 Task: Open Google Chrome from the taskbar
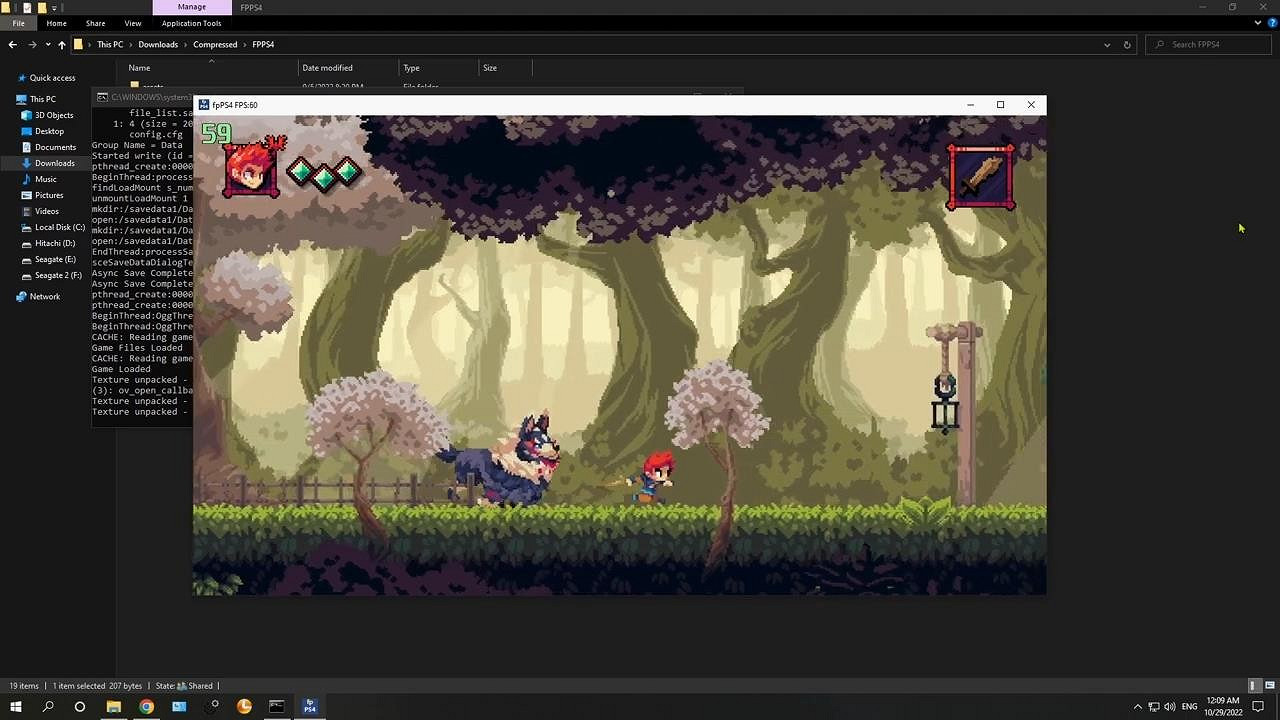point(146,706)
